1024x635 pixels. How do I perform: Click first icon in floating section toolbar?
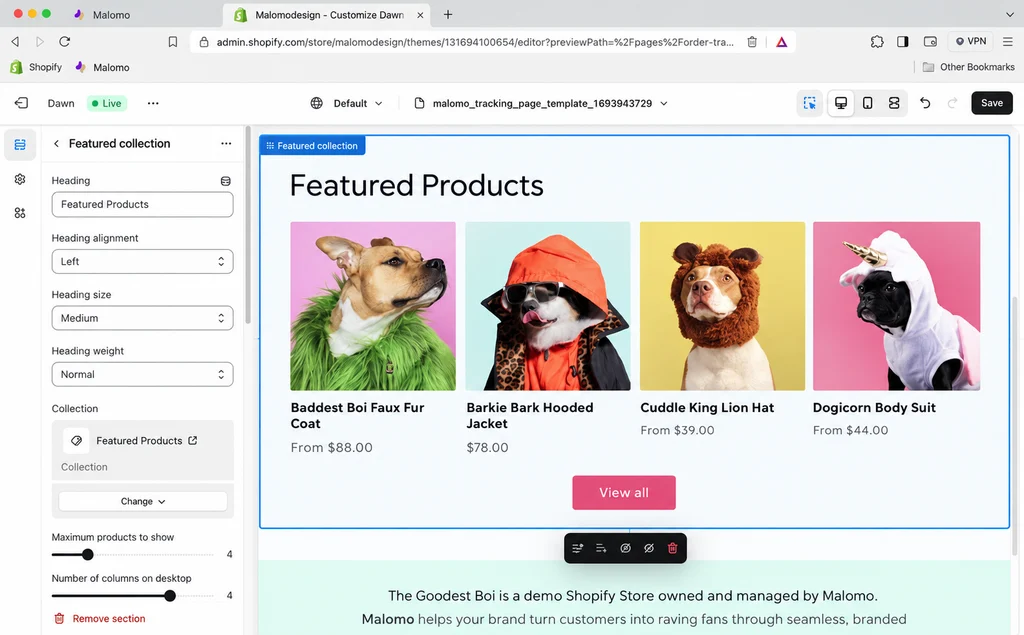pyautogui.click(x=577, y=548)
